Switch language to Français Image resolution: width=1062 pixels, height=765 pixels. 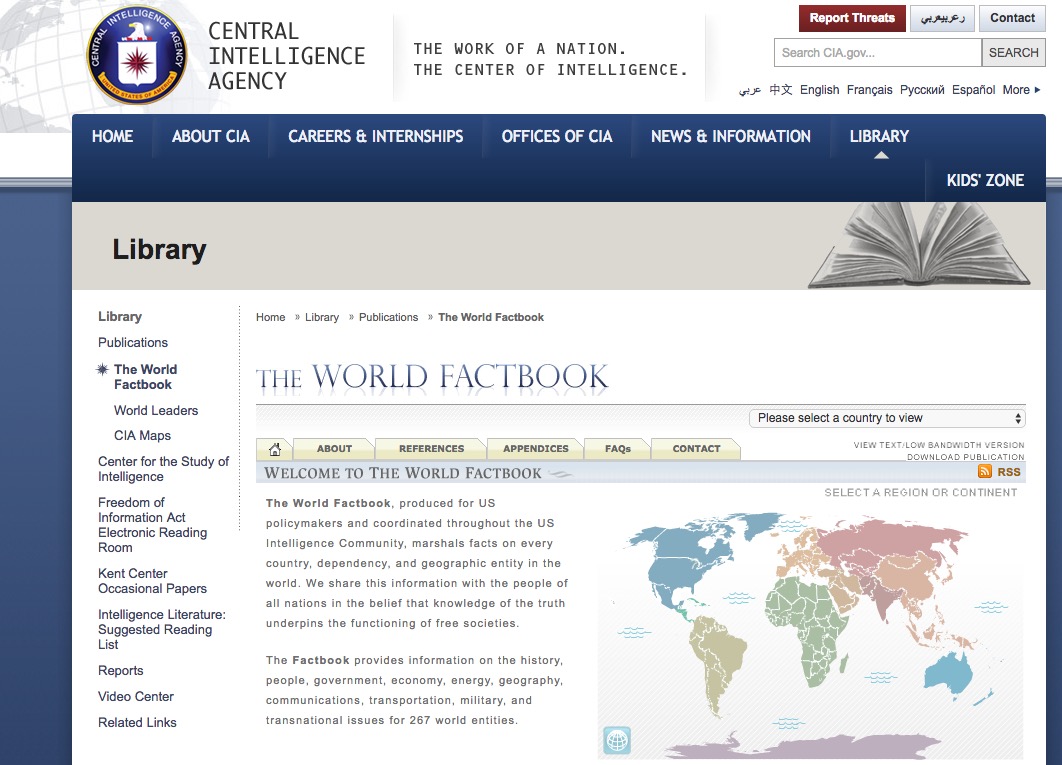click(x=870, y=89)
